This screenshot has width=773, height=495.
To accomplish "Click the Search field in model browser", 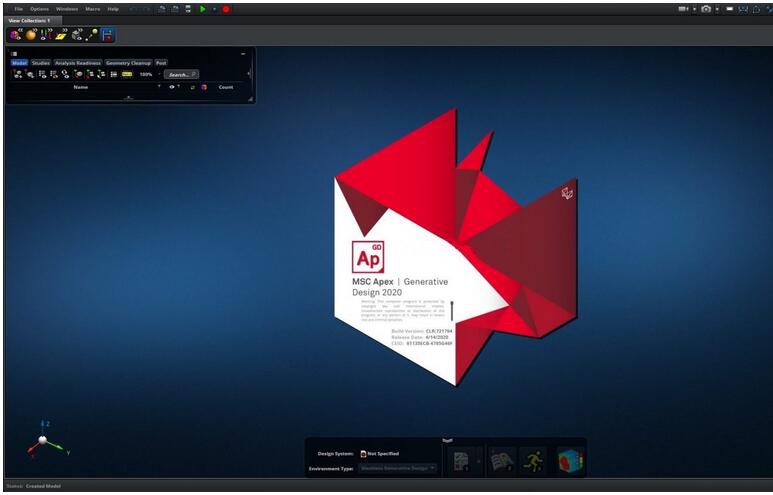I will (x=181, y=74).
